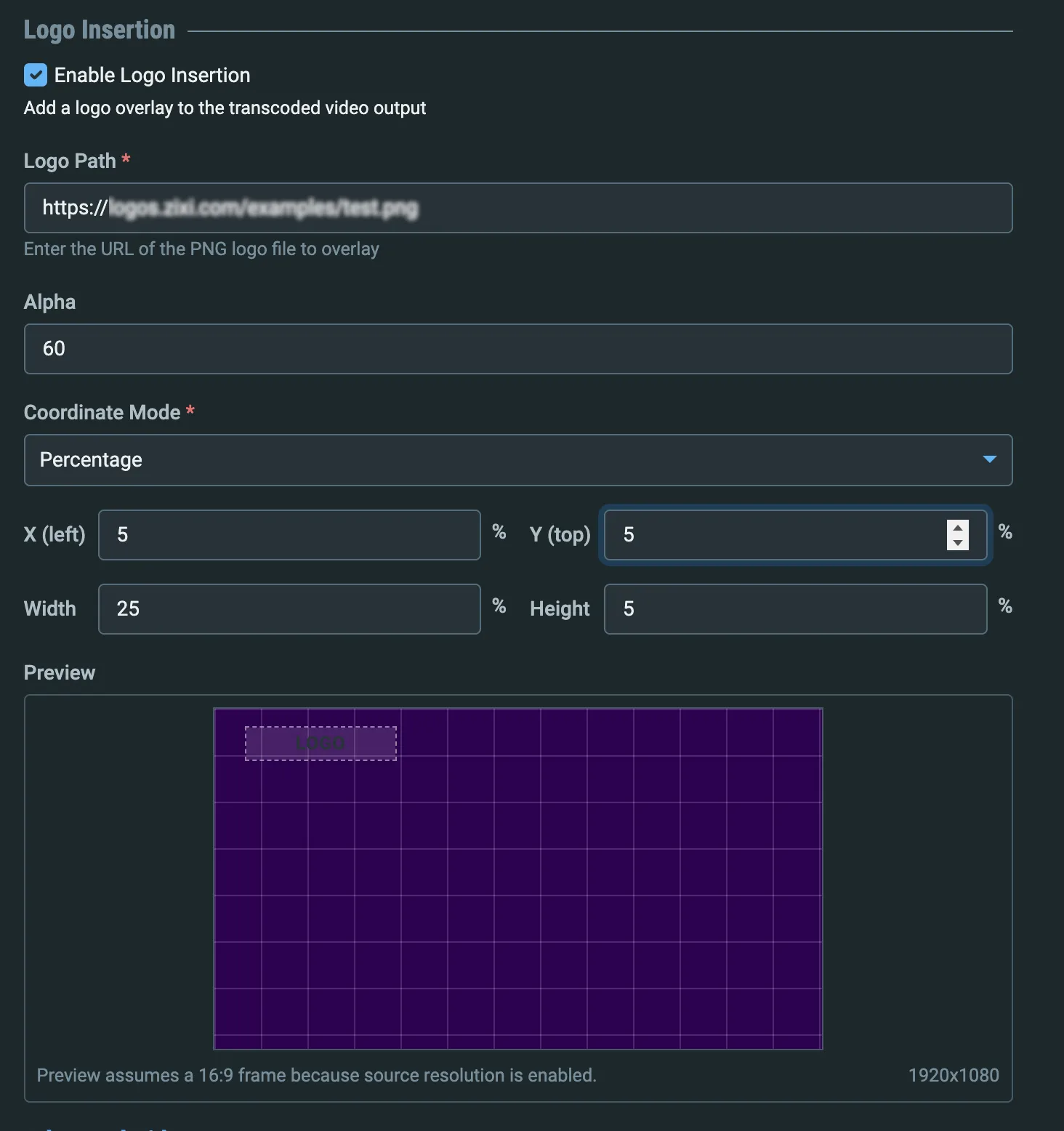The height and width of the screenshot is (1131, 1064).
Task: Click the "Logo Insertion" section heading
Action: tap(100, 30)
